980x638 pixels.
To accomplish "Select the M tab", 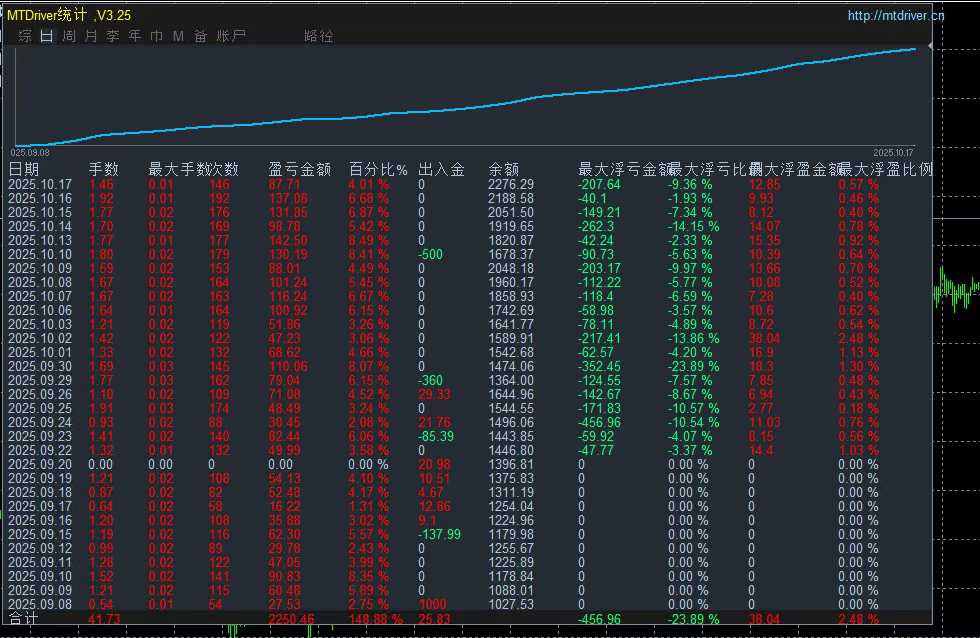I will (x=179, y=36).
